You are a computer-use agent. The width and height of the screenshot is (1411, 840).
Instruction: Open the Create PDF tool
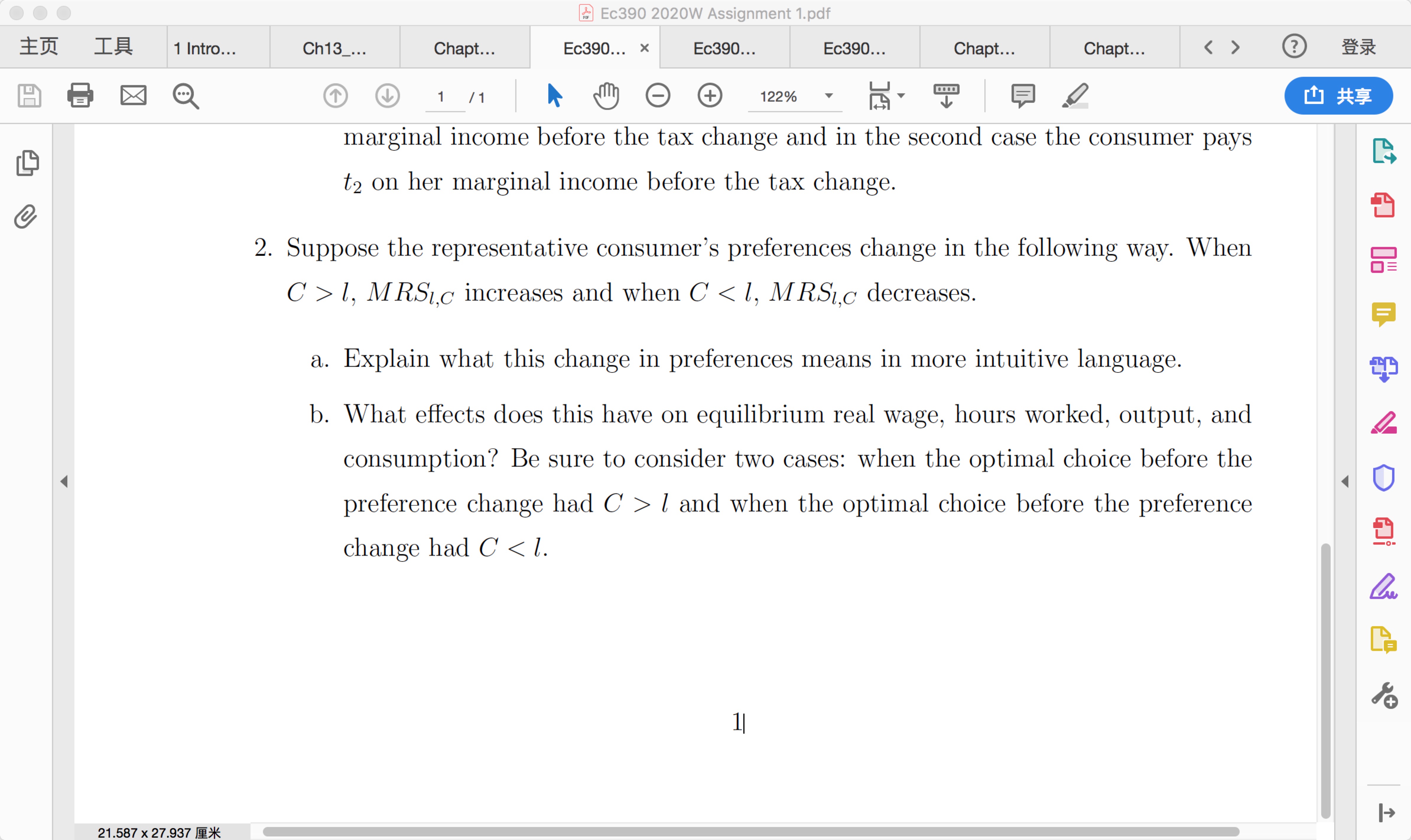1384,205
